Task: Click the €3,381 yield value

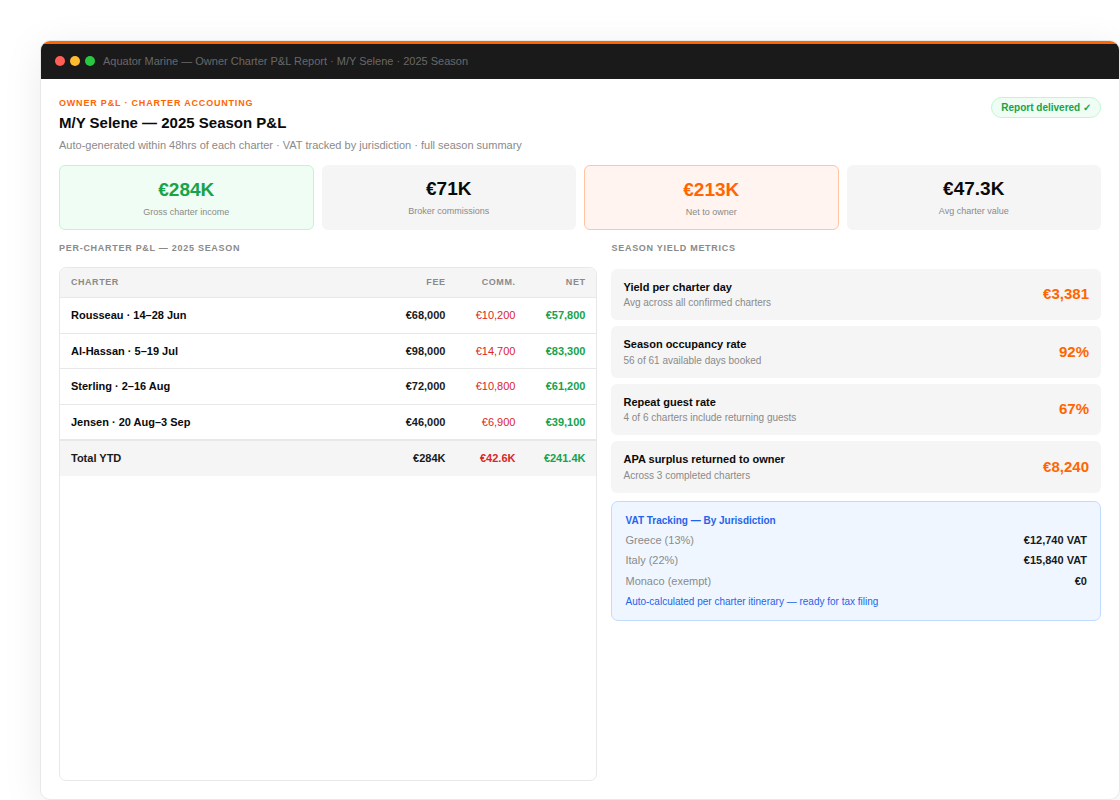Action: (1066, 294)
